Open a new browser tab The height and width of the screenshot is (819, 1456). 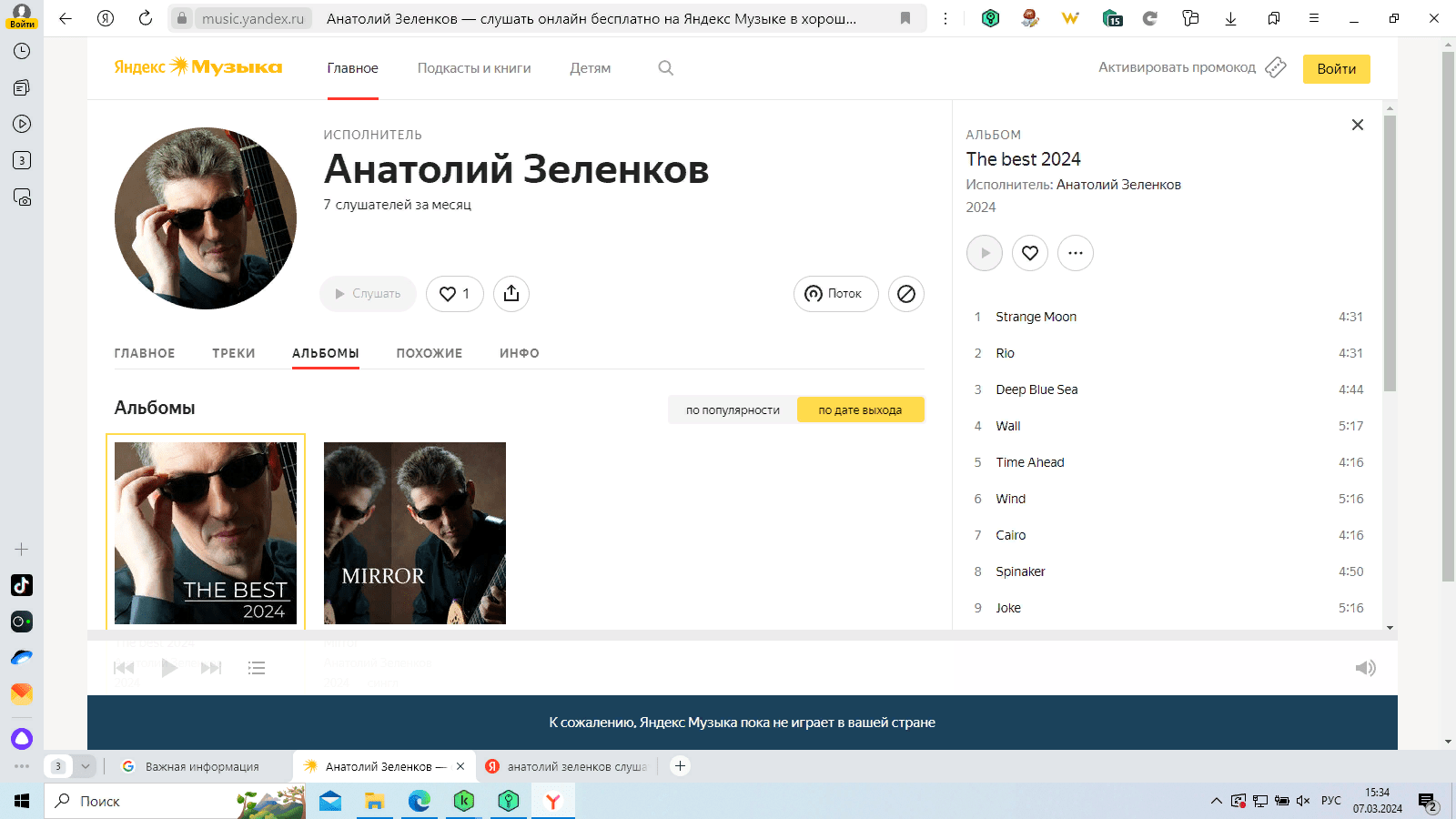point(680,766)
